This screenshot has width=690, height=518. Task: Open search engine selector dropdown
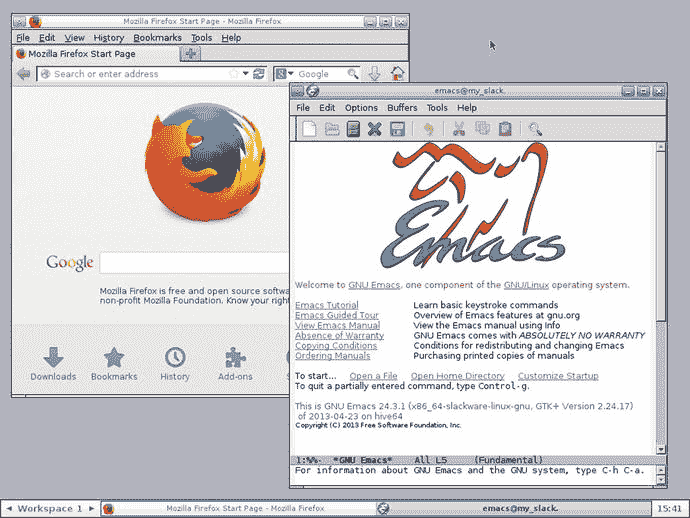(x=284, y=73)
